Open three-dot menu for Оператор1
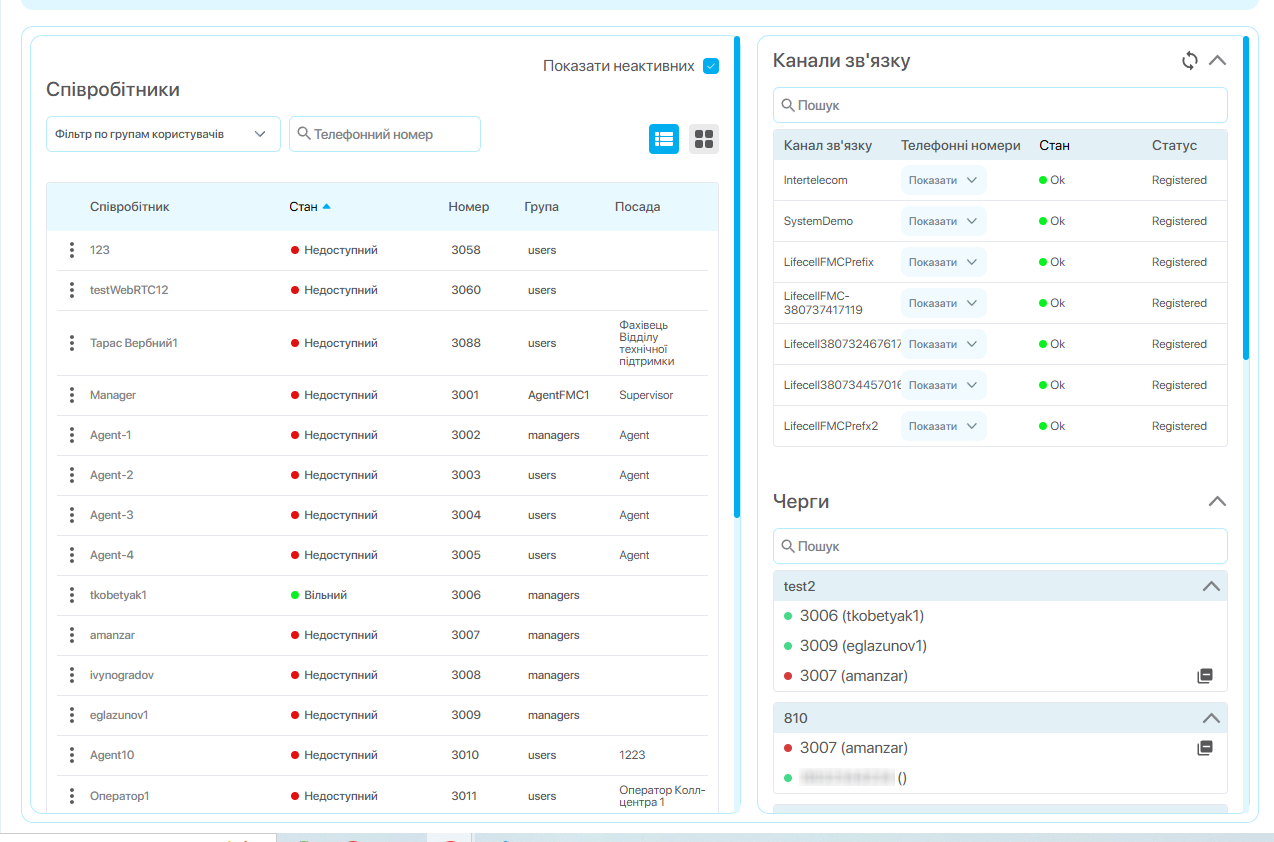This screenshot has height=842, width=1274. [x=72, y=796]
